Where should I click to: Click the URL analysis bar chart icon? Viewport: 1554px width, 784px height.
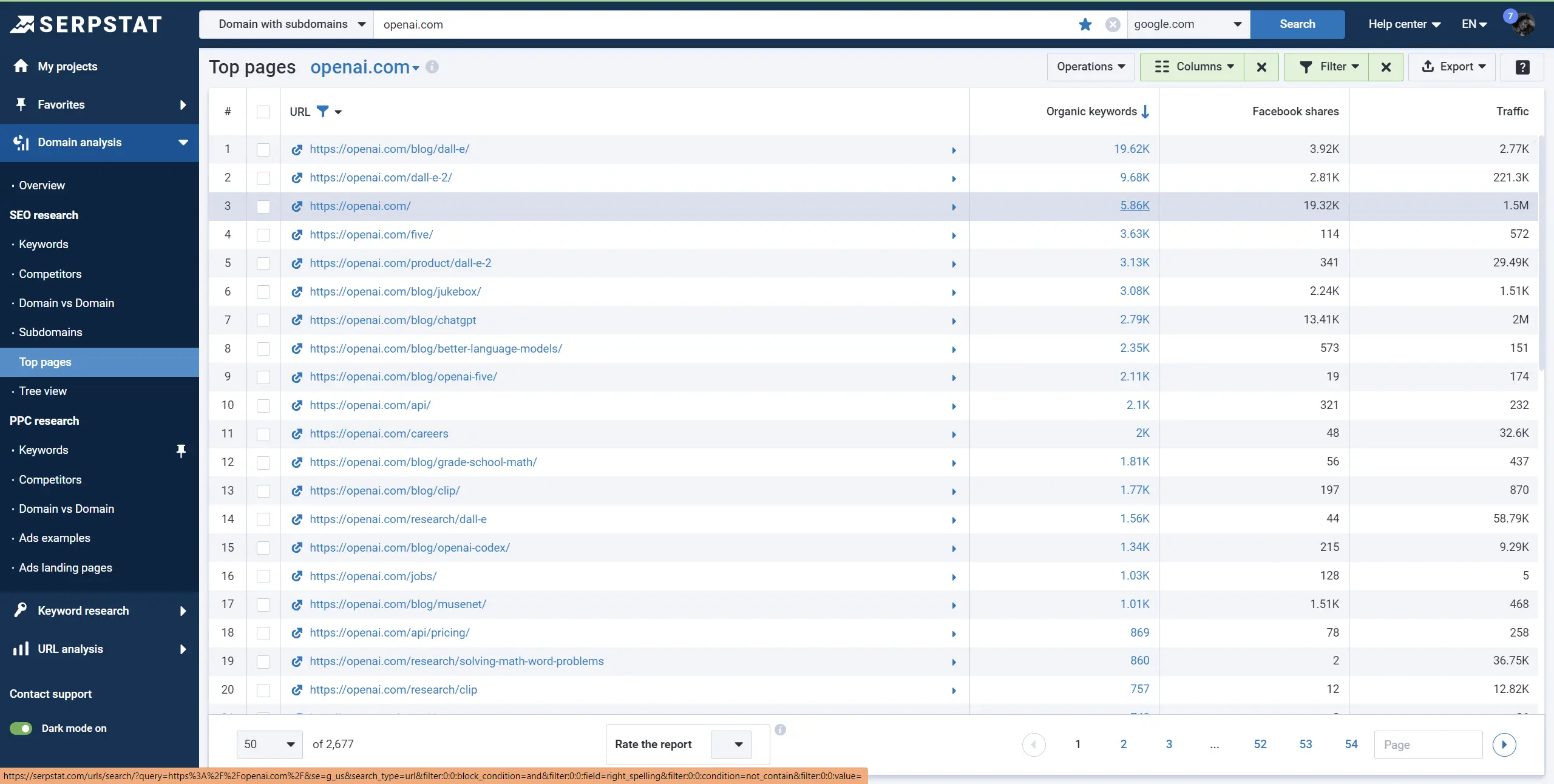coord(21,649)
